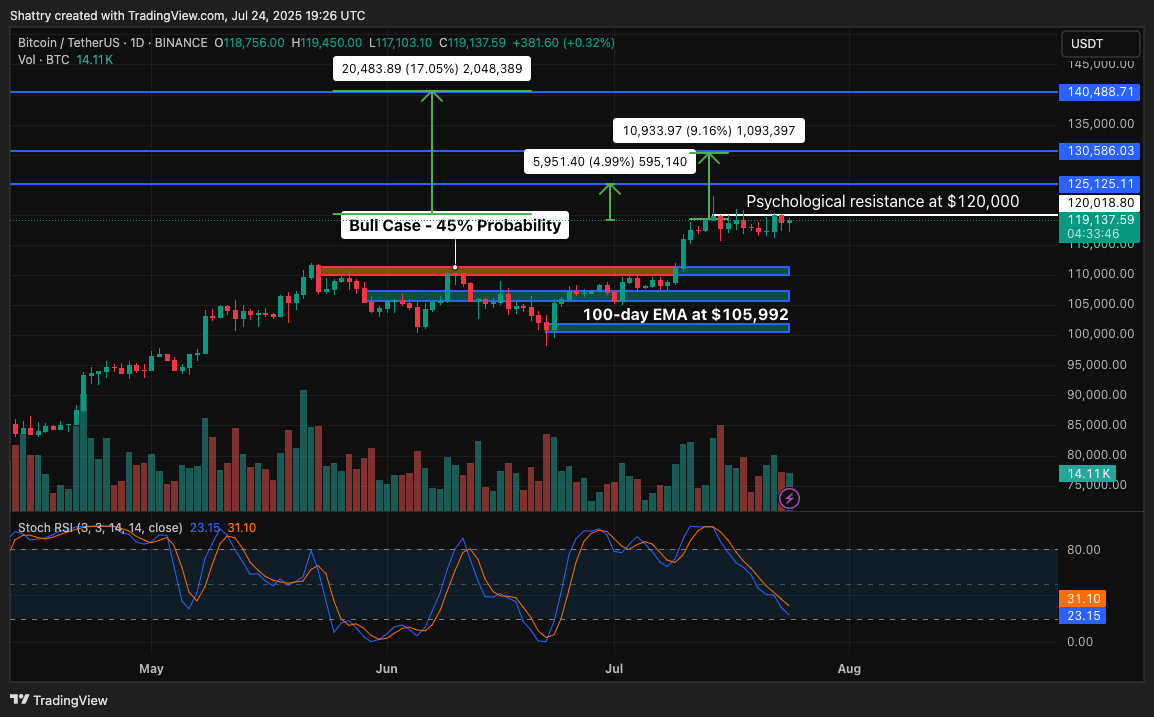The width and height of the screenshot is (1154, 717).
Task: Click the Psychological resistance at $120,000 text
Action: [882, 202]
